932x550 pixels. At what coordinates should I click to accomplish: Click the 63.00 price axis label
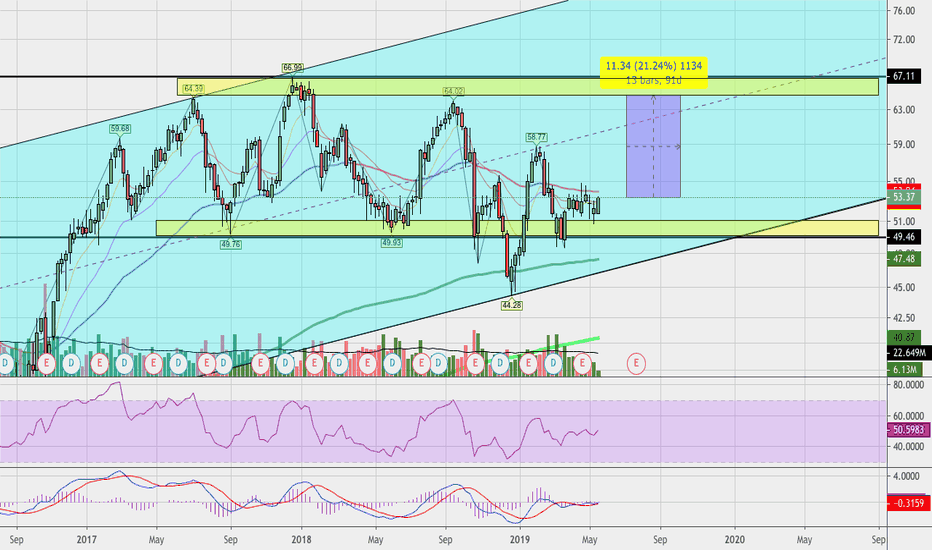(903, 110)
